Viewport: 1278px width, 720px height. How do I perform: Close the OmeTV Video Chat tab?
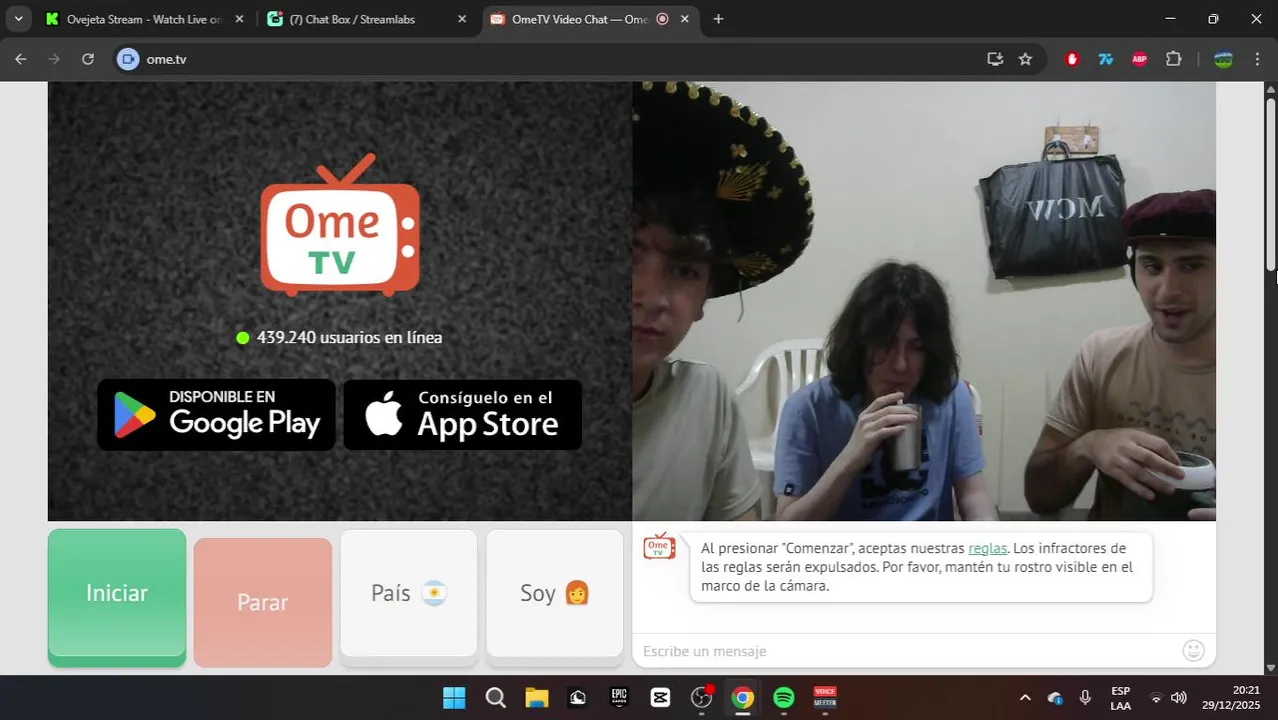click(686, 19)
